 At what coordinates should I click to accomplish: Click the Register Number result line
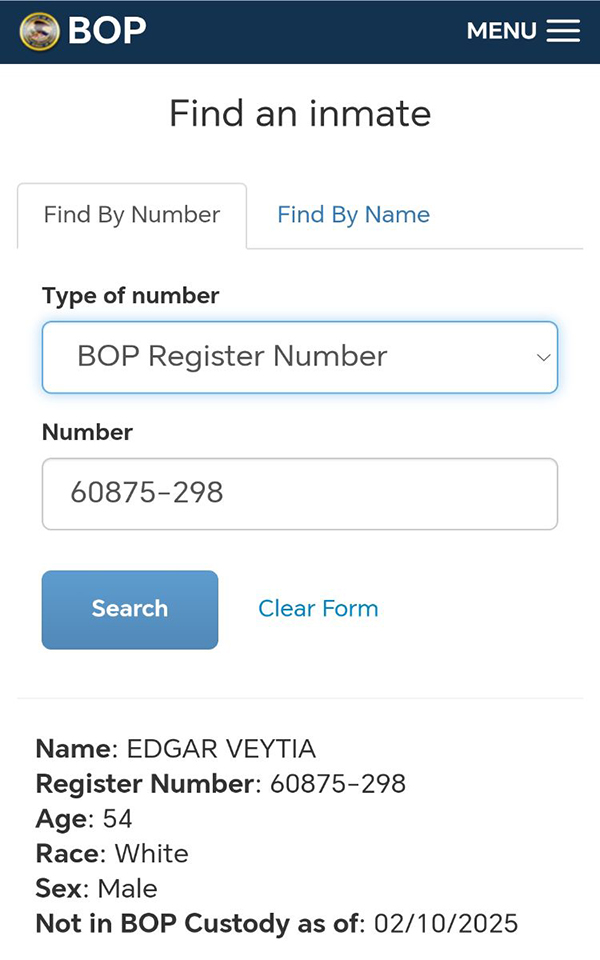click(x=221, y=784)
